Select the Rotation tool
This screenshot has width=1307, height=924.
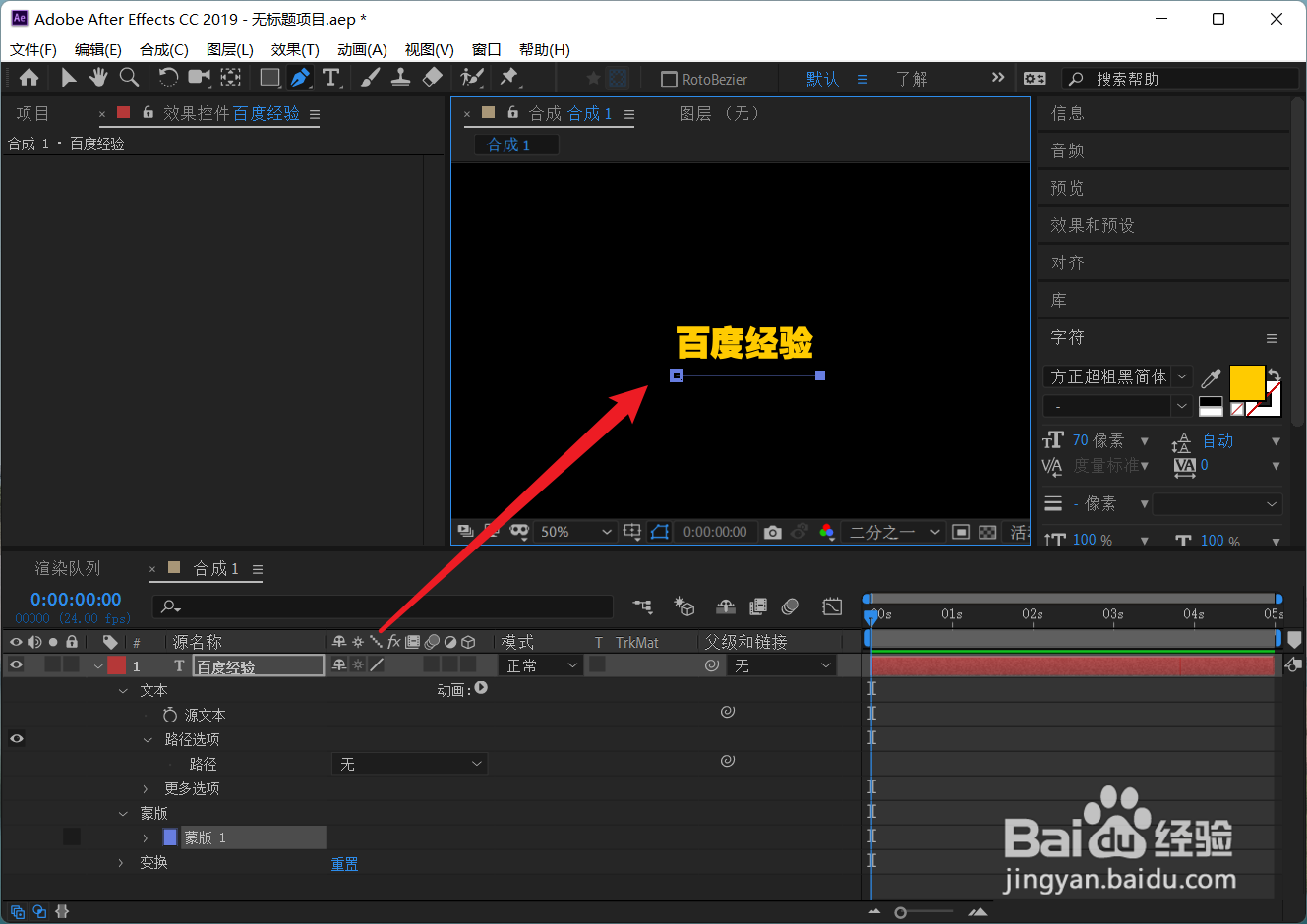168,78
